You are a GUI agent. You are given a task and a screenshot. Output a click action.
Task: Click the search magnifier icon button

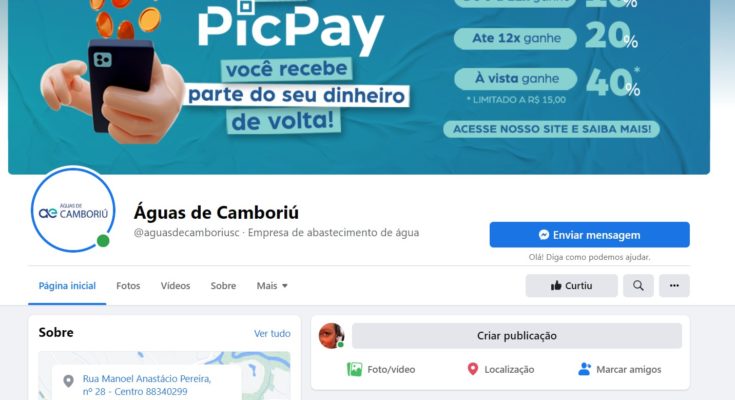(638, 286)
